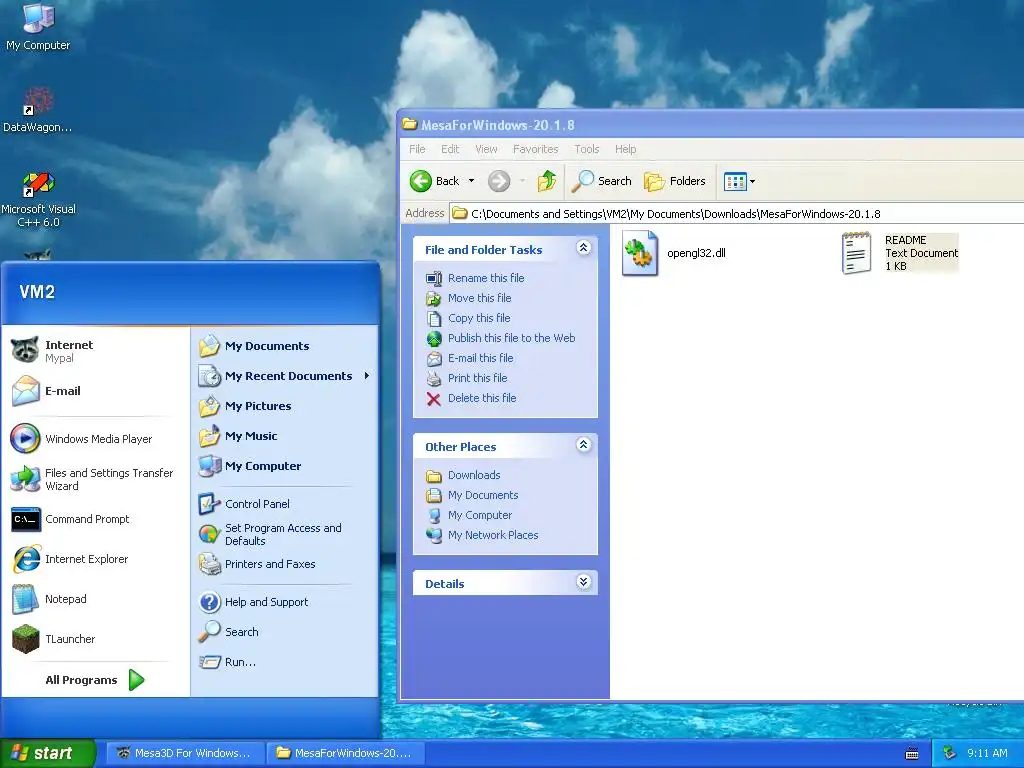This screenshot has height=768, width=1024.
Task: Launch Microsoft Visual C++ 6.0 desktop shortcut
Action: coord(38,199)
